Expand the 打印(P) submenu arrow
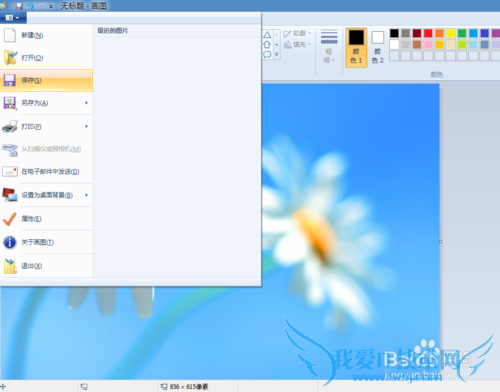This screenshot has height=392, width=500. 86,126
